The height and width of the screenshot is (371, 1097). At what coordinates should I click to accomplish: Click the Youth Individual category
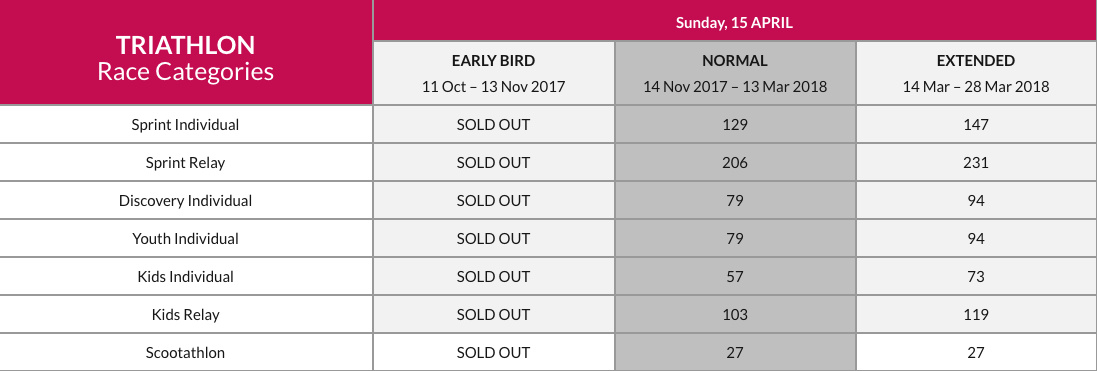click(x=185, y=238)
